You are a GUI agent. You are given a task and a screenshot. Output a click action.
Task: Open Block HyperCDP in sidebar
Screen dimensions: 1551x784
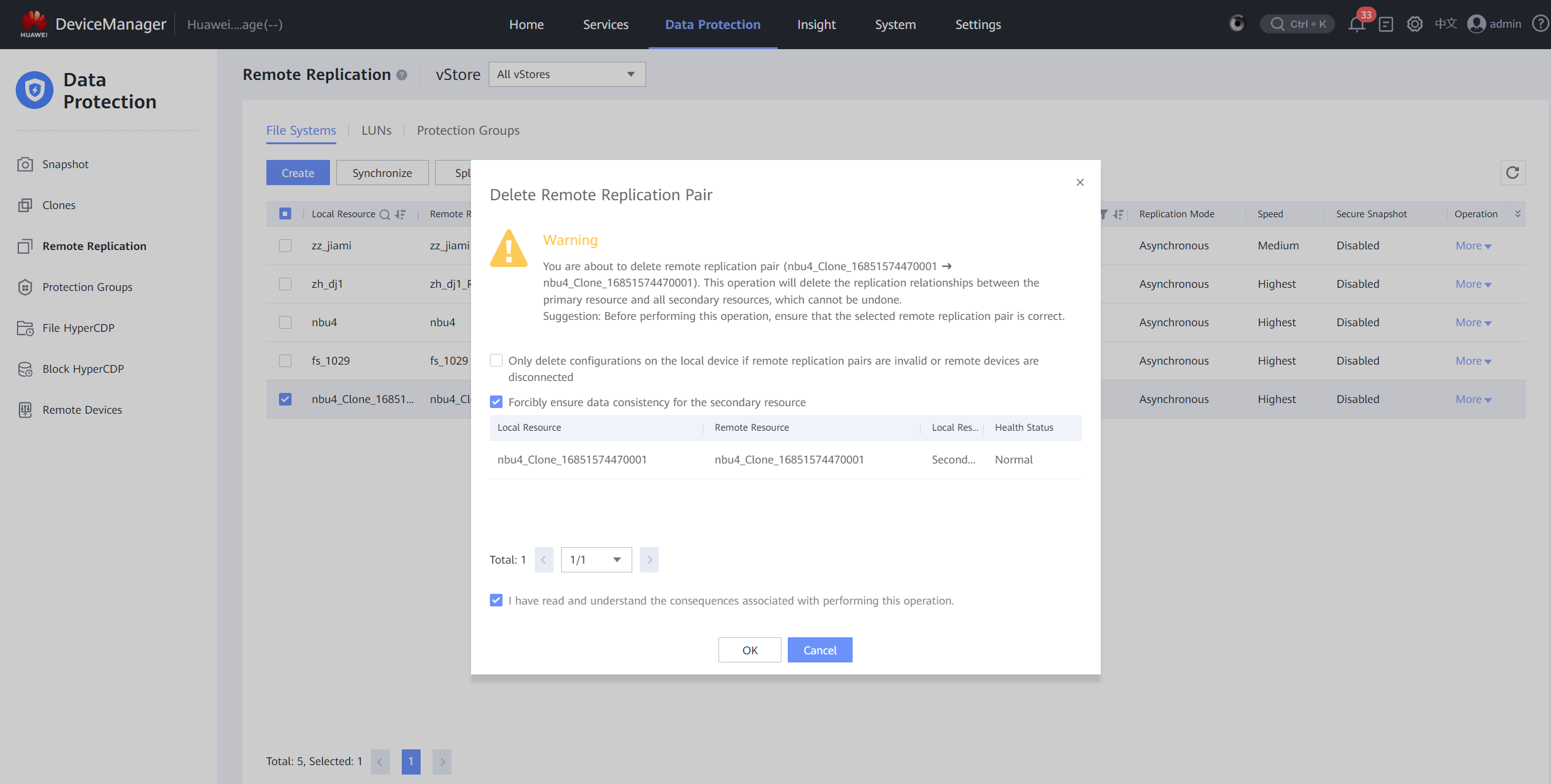coord(82,369)
